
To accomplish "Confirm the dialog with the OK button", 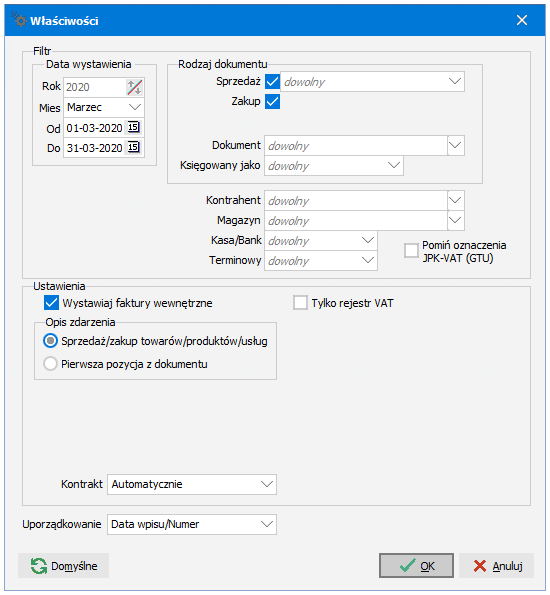I will pos(416,566).
